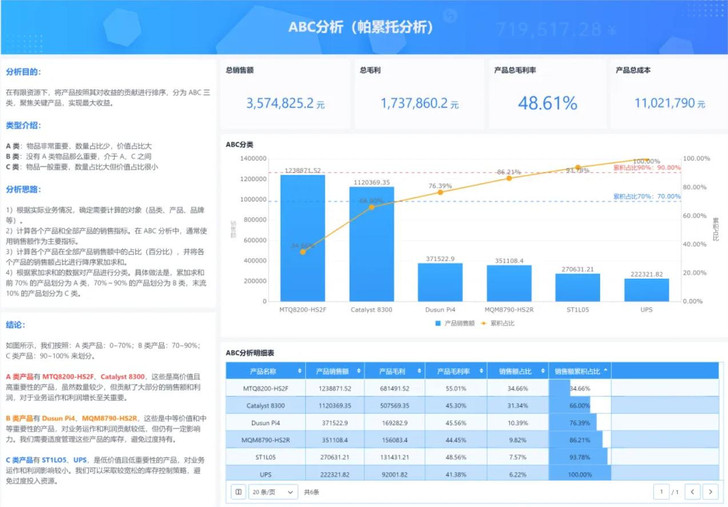Click the ABC分析明细表 table title
The height and width of the screenshot is (507, 728).
click(x=250, y=353)
